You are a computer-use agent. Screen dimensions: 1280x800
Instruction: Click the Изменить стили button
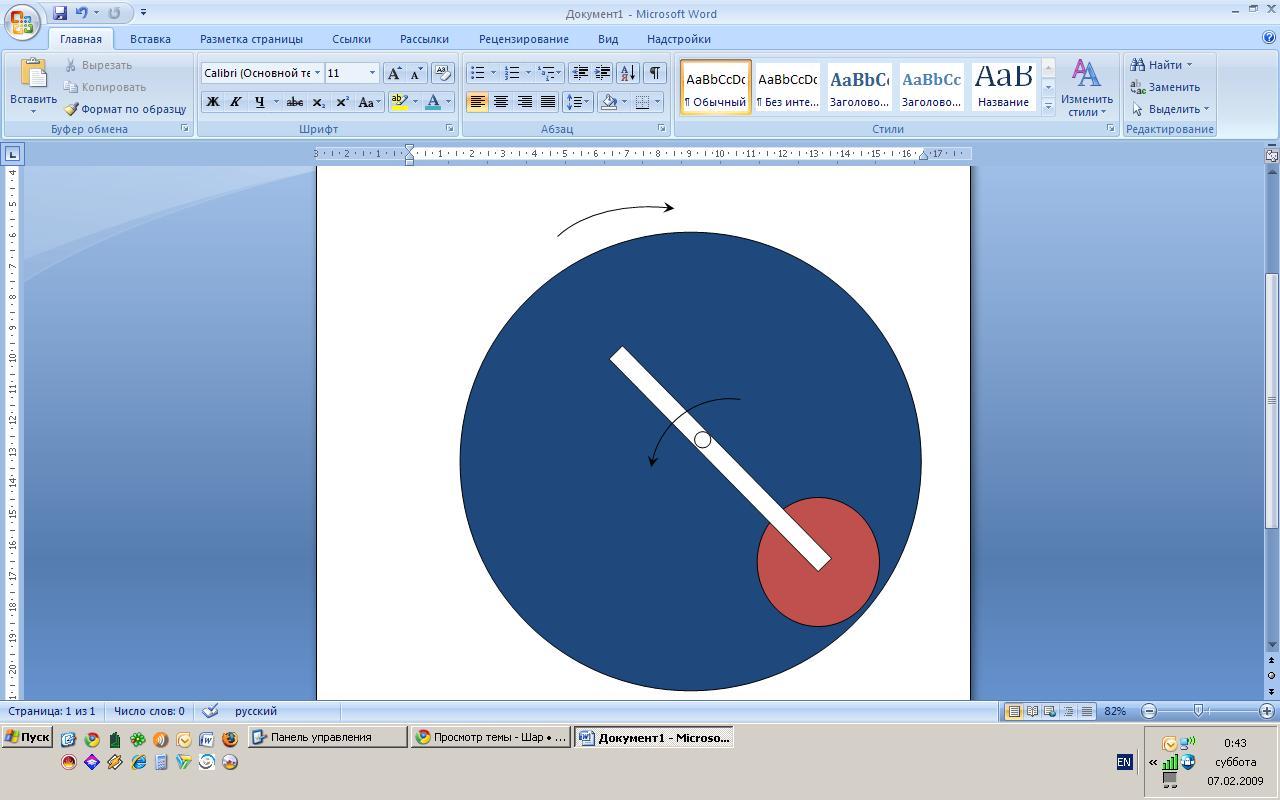point(1086,88)
